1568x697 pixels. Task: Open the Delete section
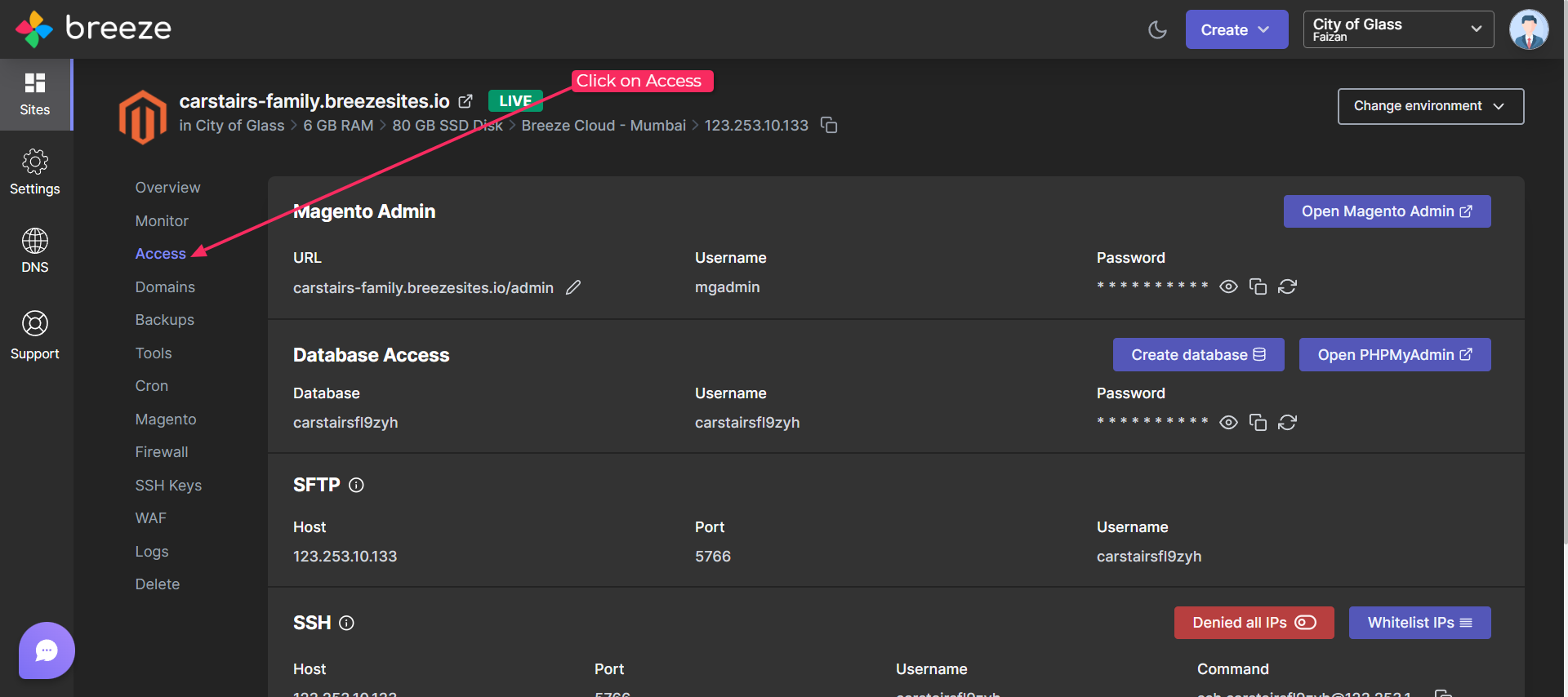(158, 584)
